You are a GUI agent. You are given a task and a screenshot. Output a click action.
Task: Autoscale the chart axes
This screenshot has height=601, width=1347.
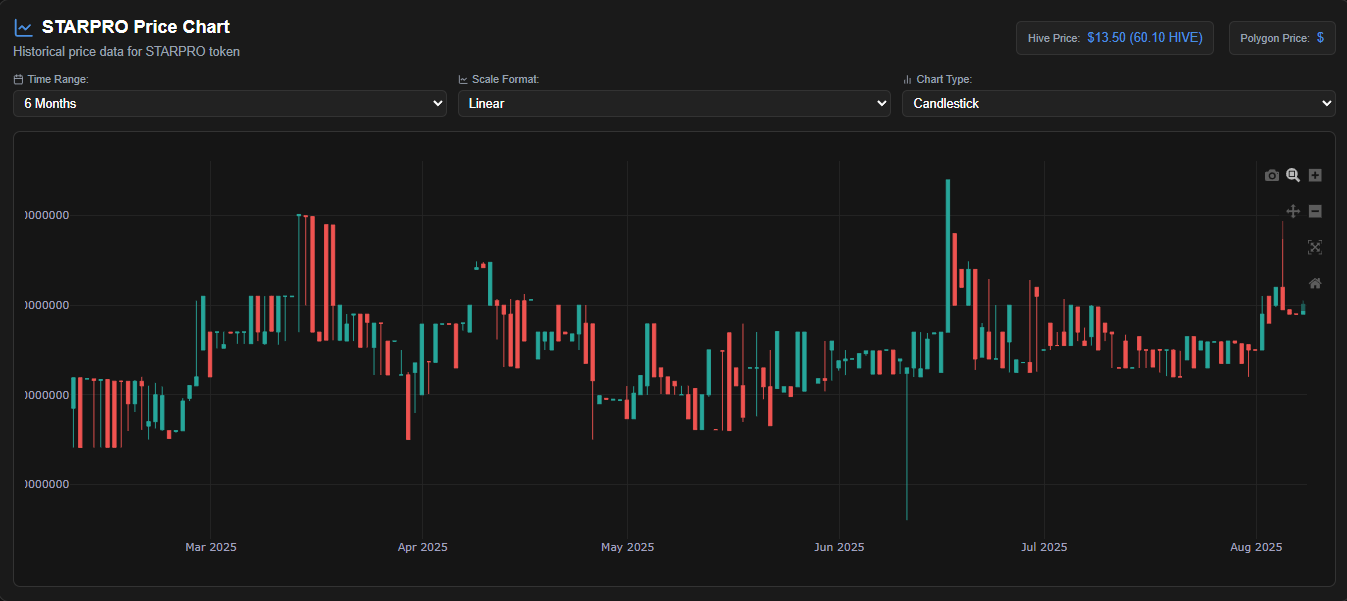pos(1315,247)
